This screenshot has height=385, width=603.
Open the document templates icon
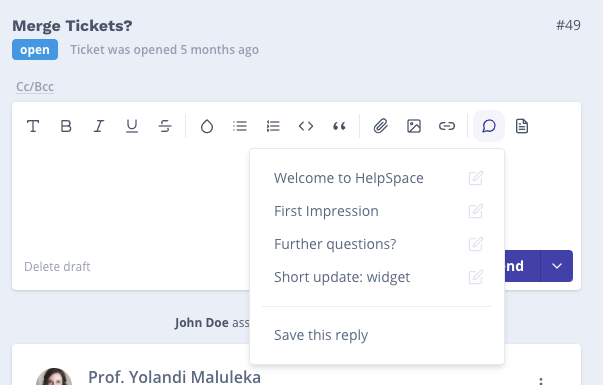coord(522,126)
